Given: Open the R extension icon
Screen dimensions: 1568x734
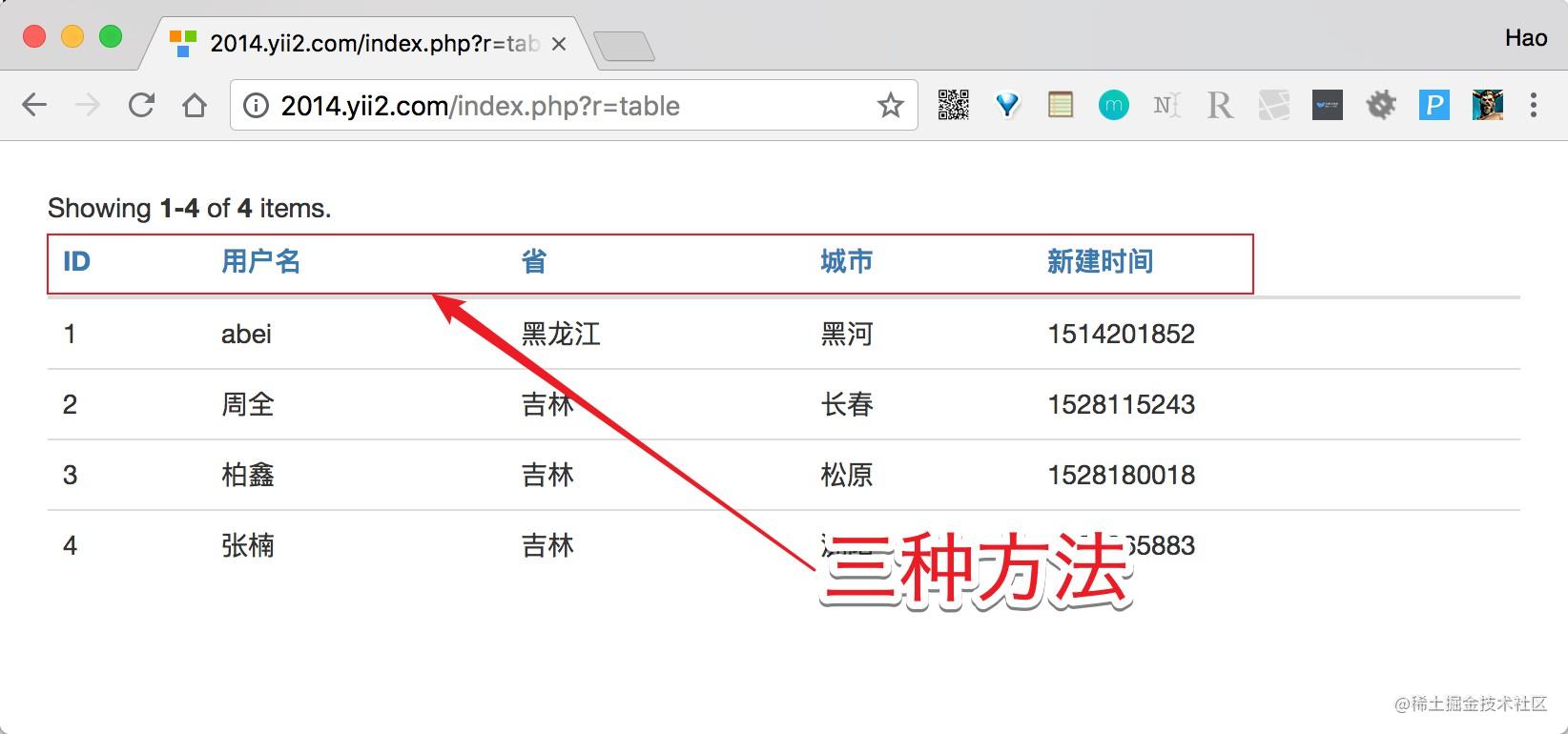Looking at the screenshot, I should point(1220,105).
